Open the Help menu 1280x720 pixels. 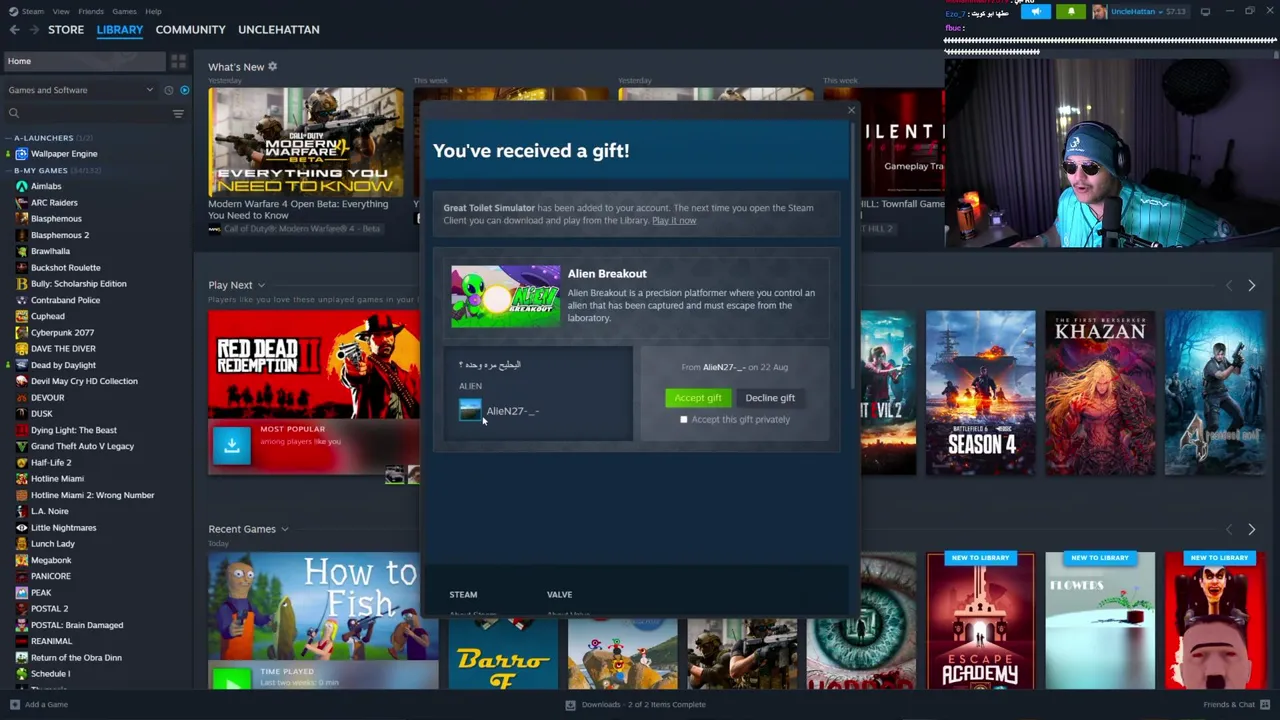point(153,12)
